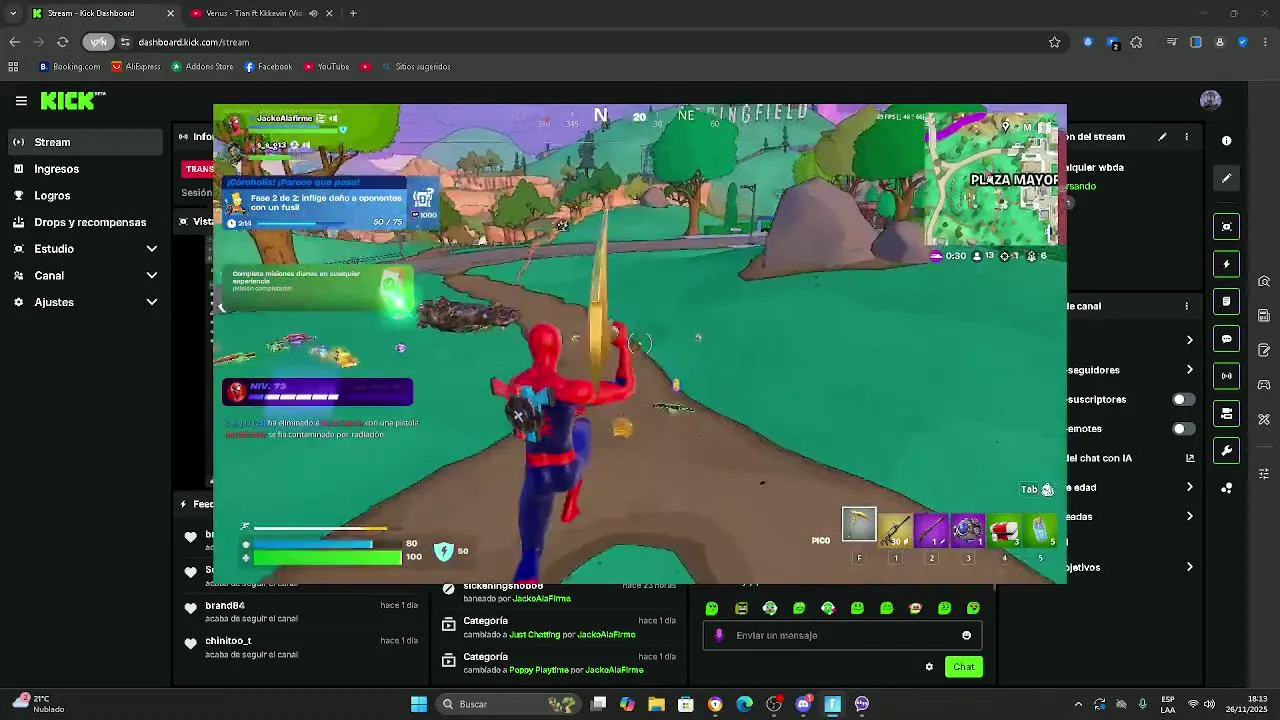Open channel panel three-dot menu
The width and height of the screenshot is (1280, 720).
click(1187, 306)
